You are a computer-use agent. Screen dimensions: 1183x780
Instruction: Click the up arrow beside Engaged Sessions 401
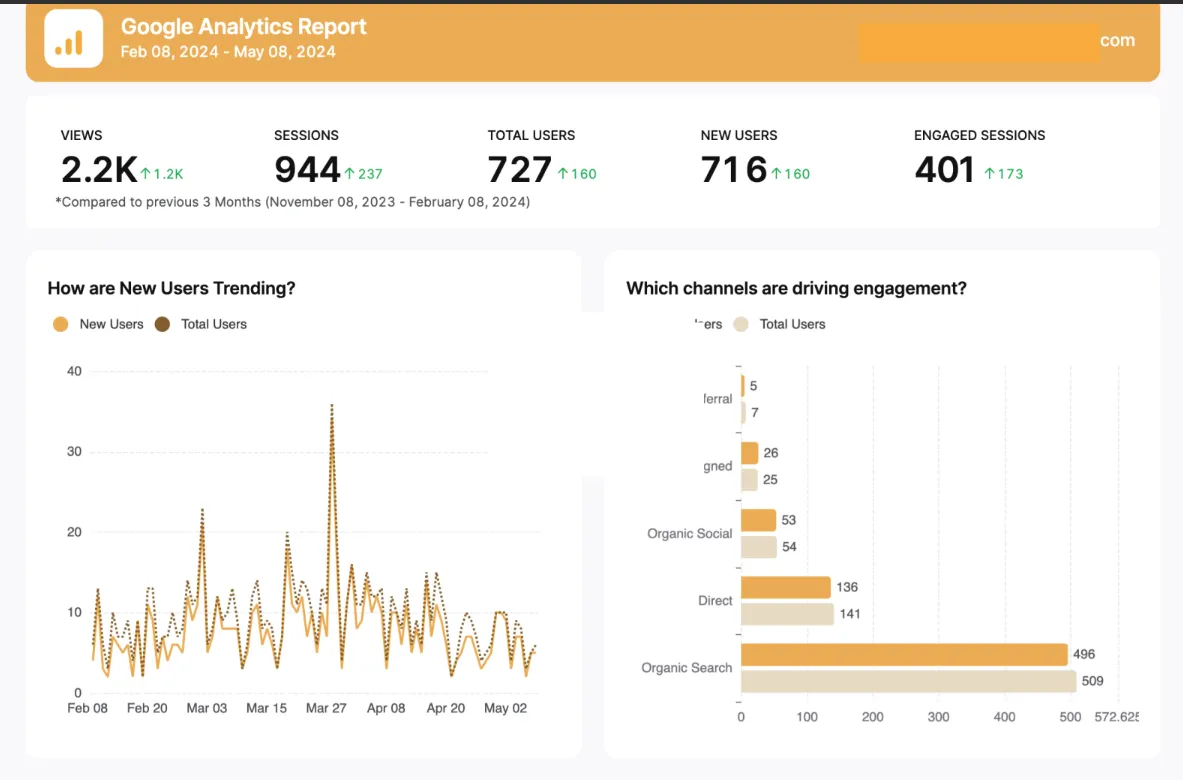[x=989, y=174]
